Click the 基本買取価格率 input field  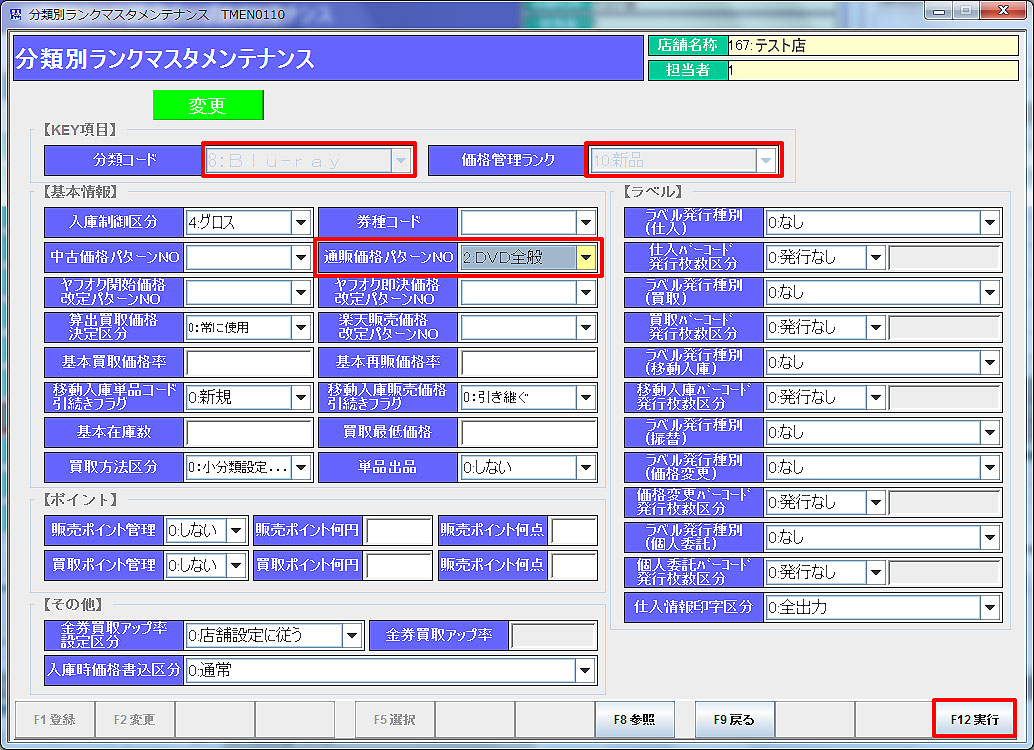[x=249, y=362]
